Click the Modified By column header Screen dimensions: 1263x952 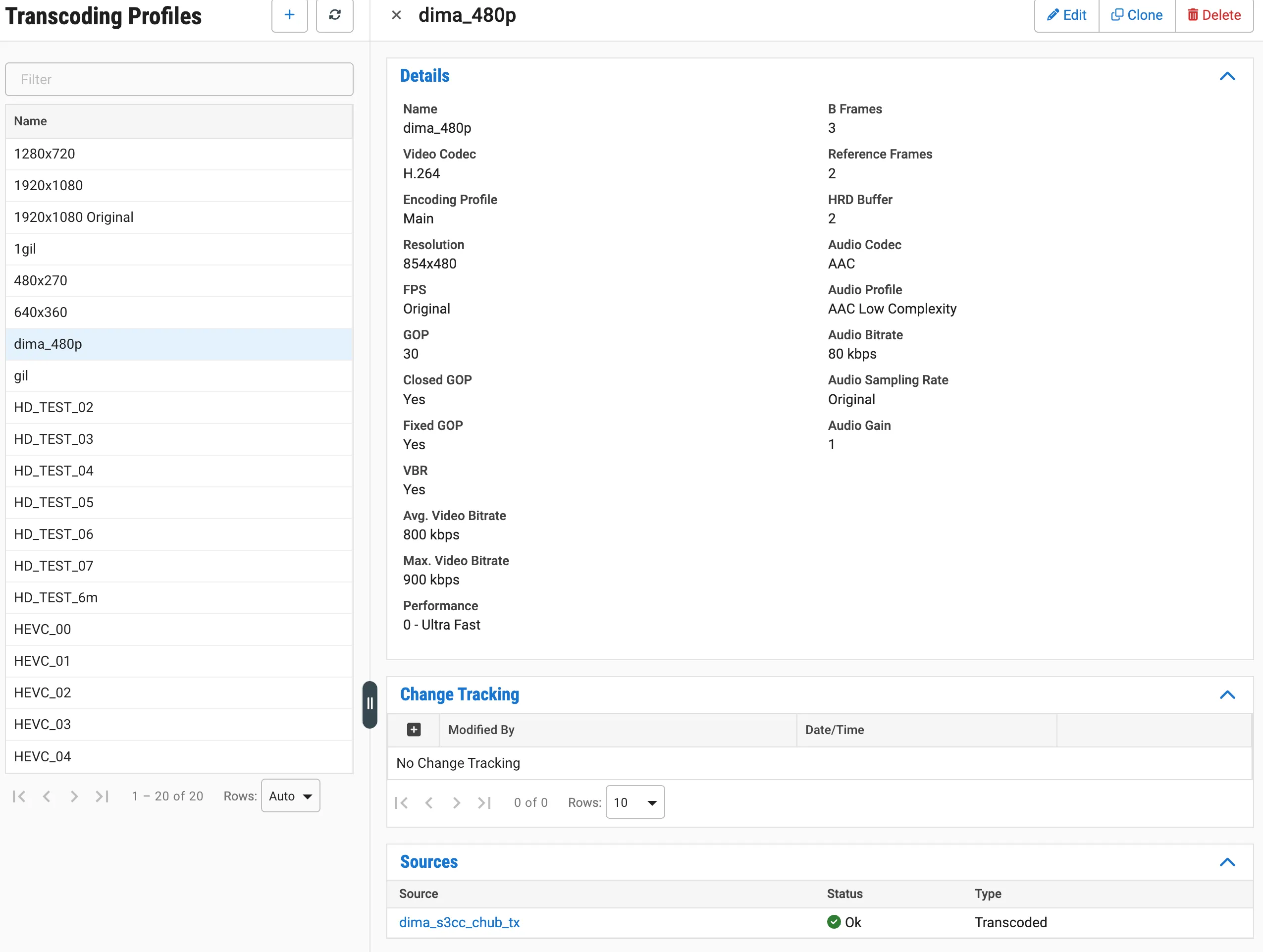[x=618, y=729]
